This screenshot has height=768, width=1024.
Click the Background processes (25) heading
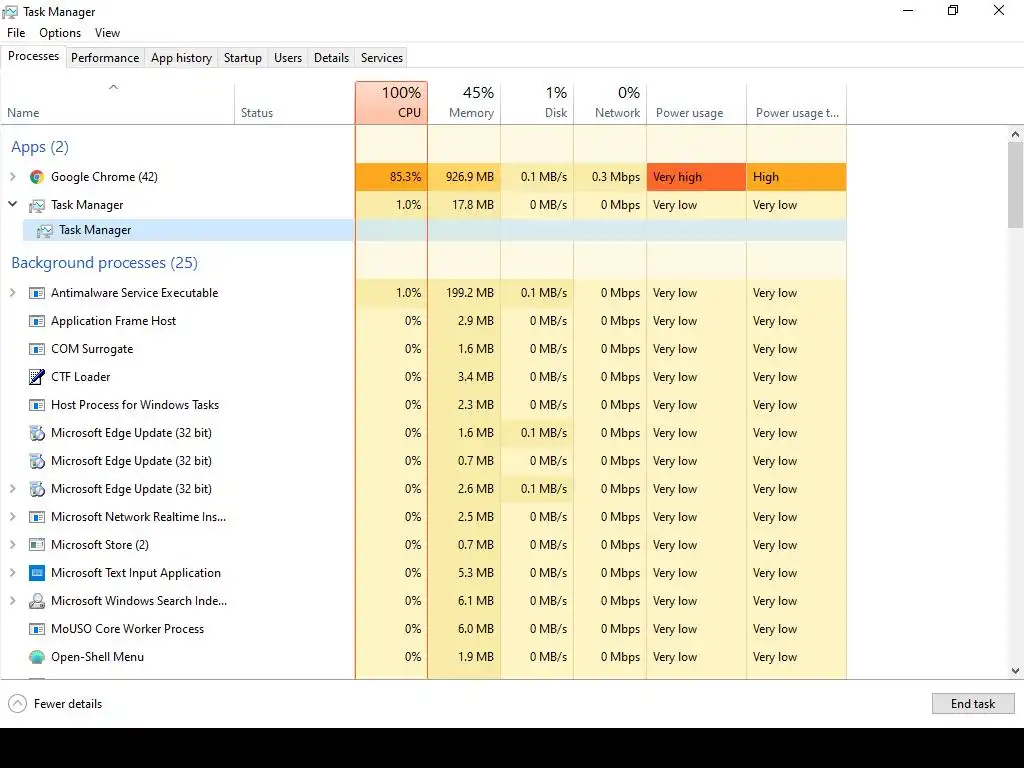[x=104, y=263]
